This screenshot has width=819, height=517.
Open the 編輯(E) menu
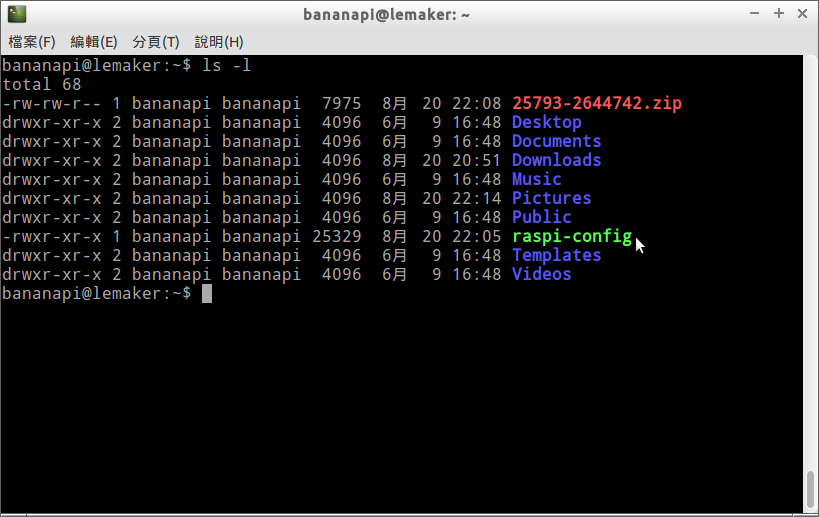pyautogui.click(x=93, y=42)
